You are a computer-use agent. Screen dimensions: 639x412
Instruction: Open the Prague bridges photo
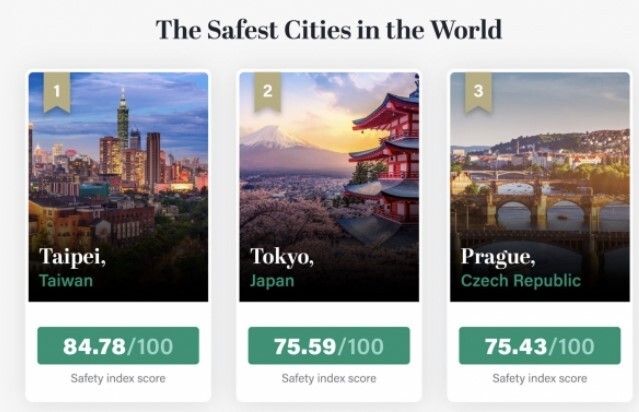(x=540, y=187)
